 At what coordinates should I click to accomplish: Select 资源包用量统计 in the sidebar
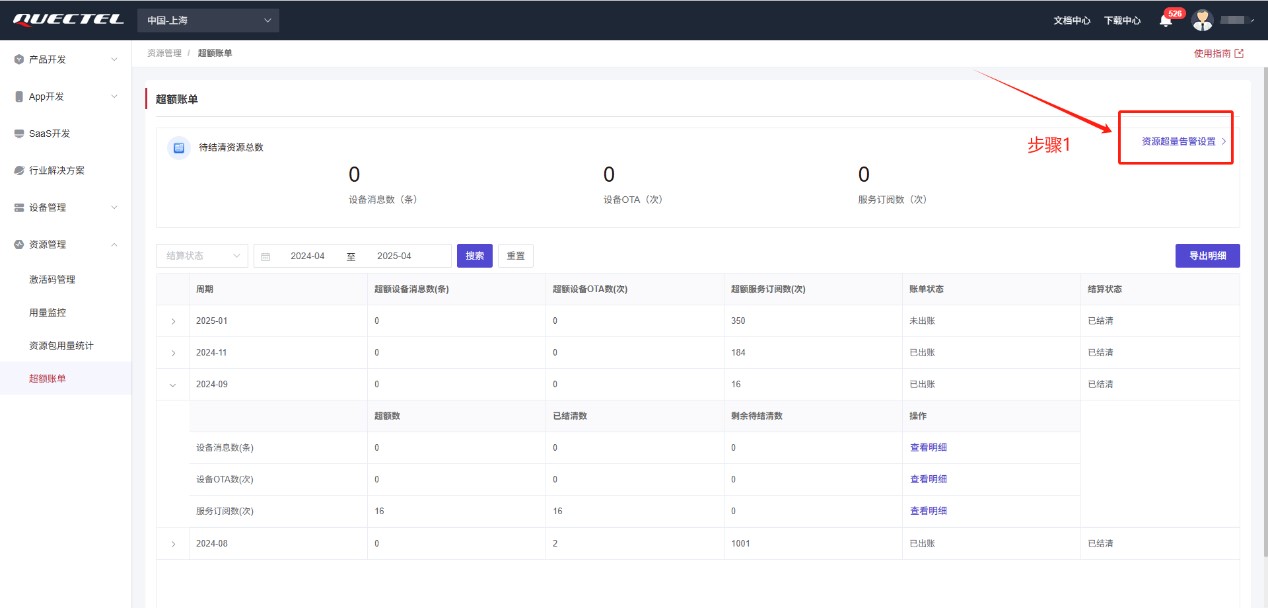[60, 346]
